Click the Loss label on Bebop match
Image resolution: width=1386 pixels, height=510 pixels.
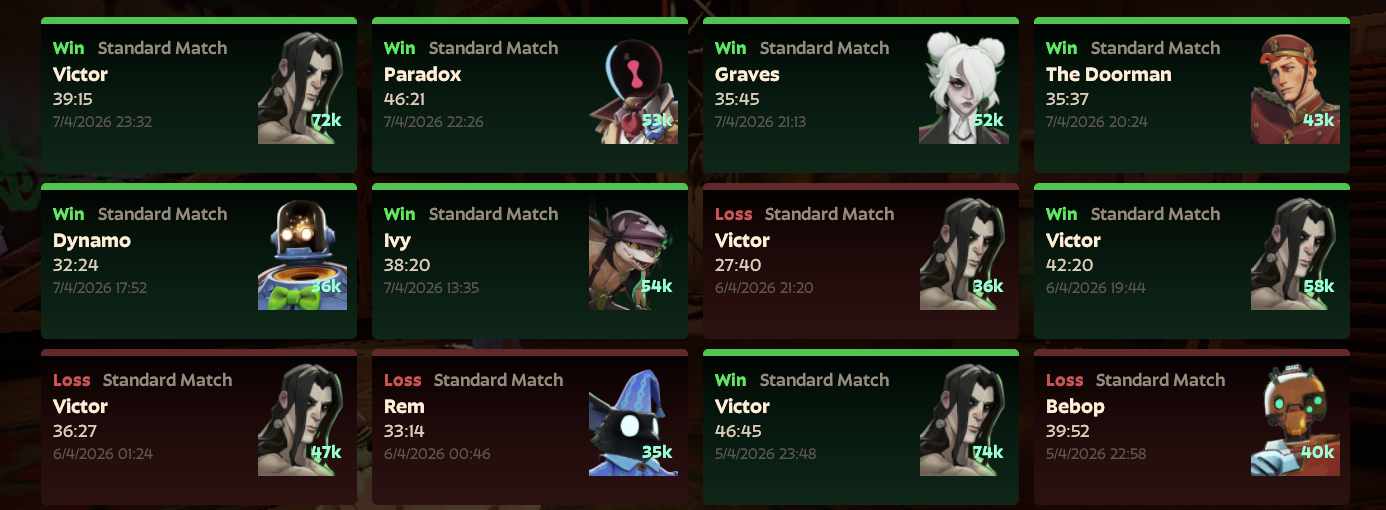1065,380
